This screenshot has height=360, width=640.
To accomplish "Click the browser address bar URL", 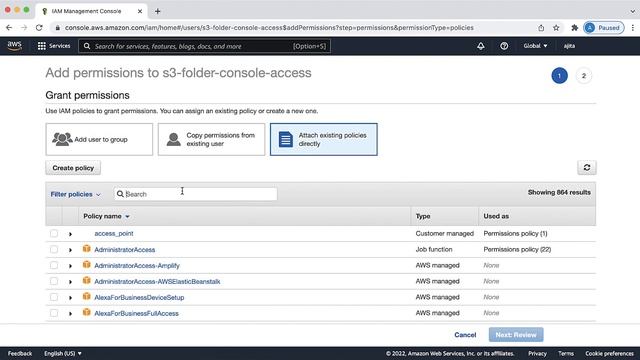I will 269,28.
